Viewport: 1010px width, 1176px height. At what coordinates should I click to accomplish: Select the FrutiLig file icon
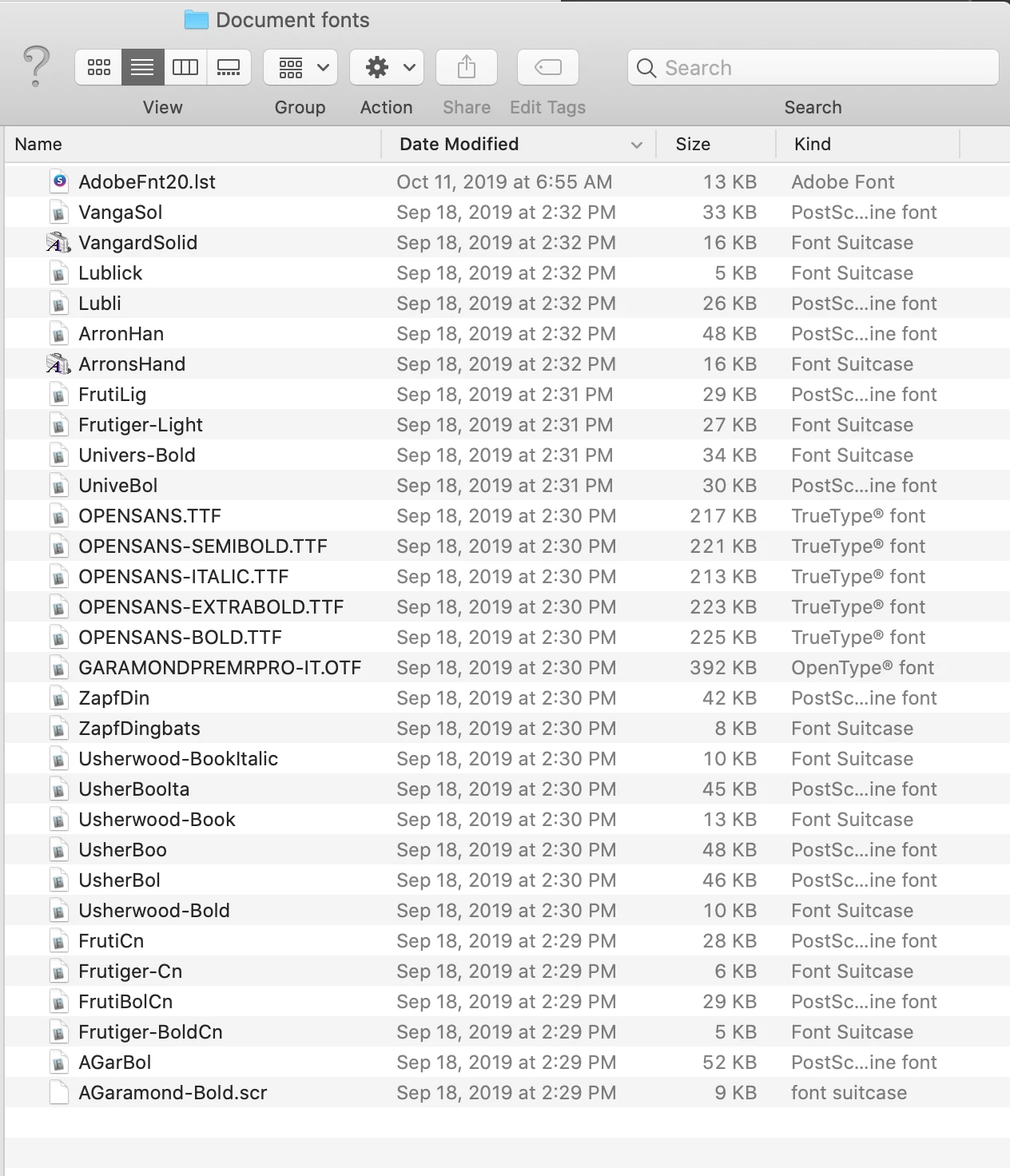pos(59,394)
